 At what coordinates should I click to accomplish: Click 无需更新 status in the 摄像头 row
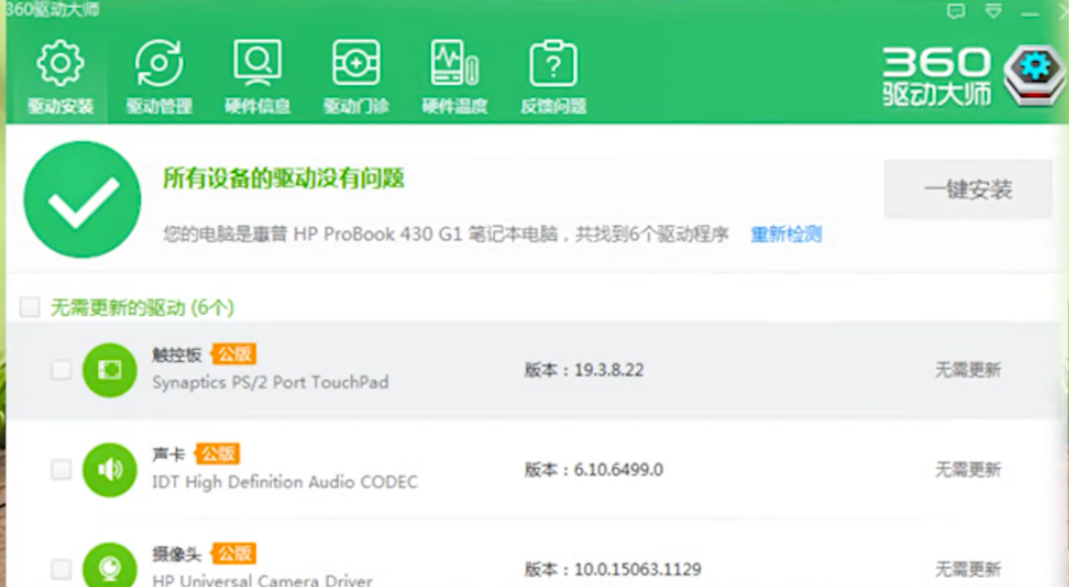click(x=967, y=569)
